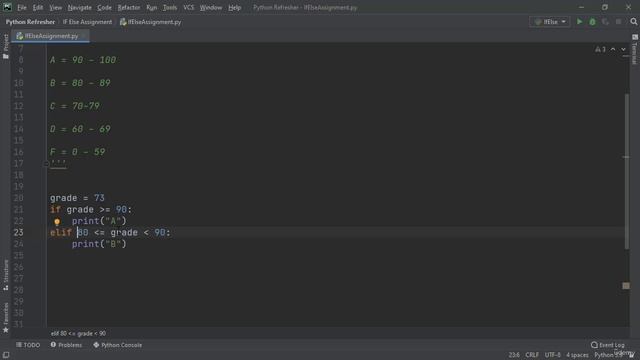Click the 'B = 80 - 89' comment line
This screenshot has width=640, height=360.
click(80, 83)
